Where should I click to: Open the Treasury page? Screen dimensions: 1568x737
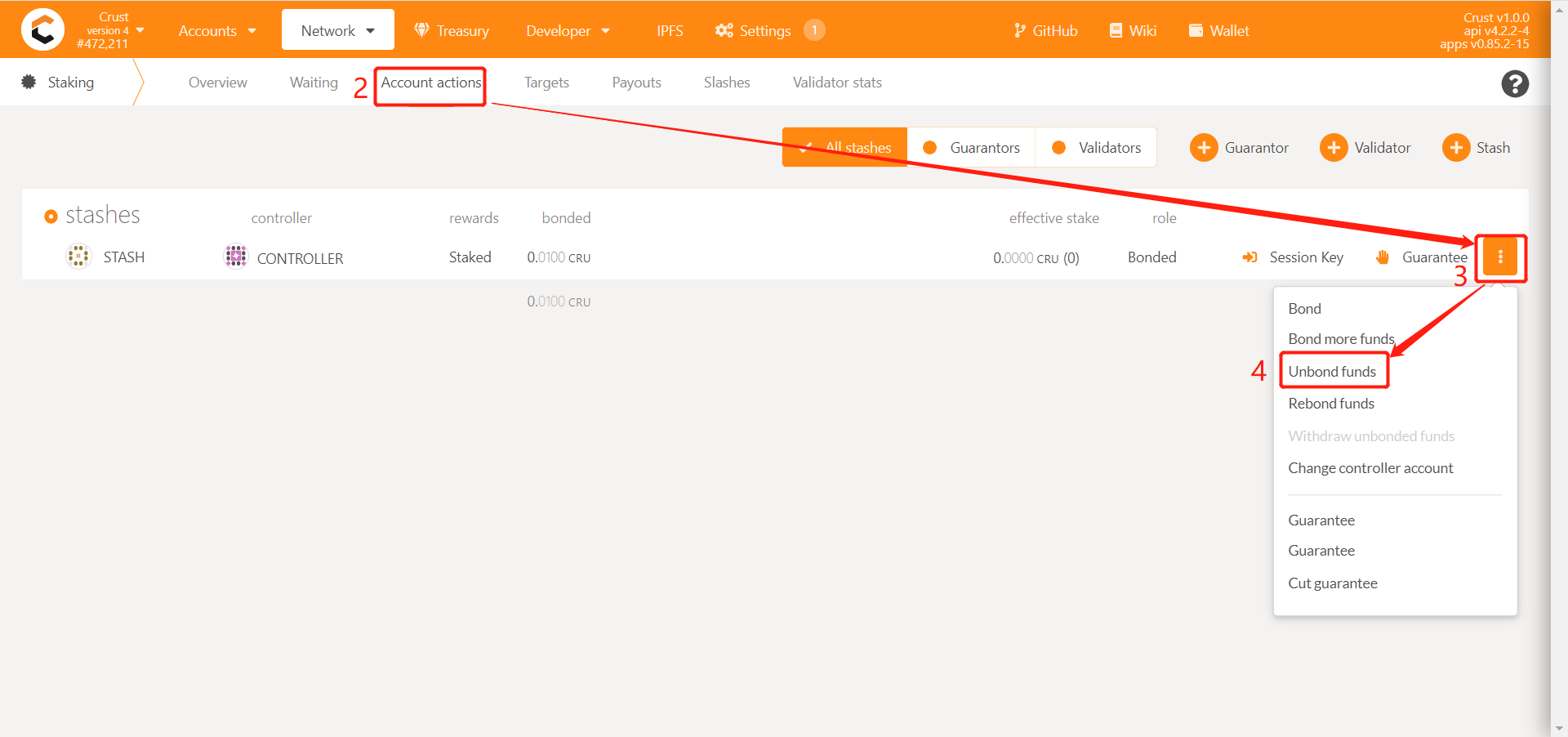coord(452,30)
